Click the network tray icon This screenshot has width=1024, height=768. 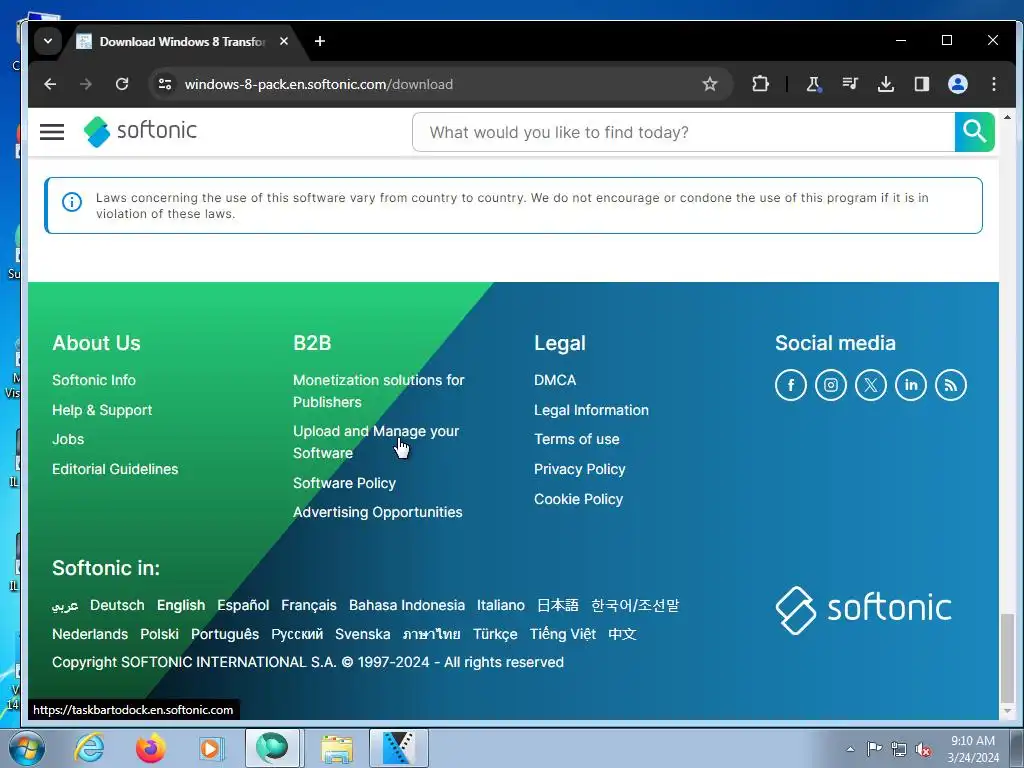tap(899, 750)
